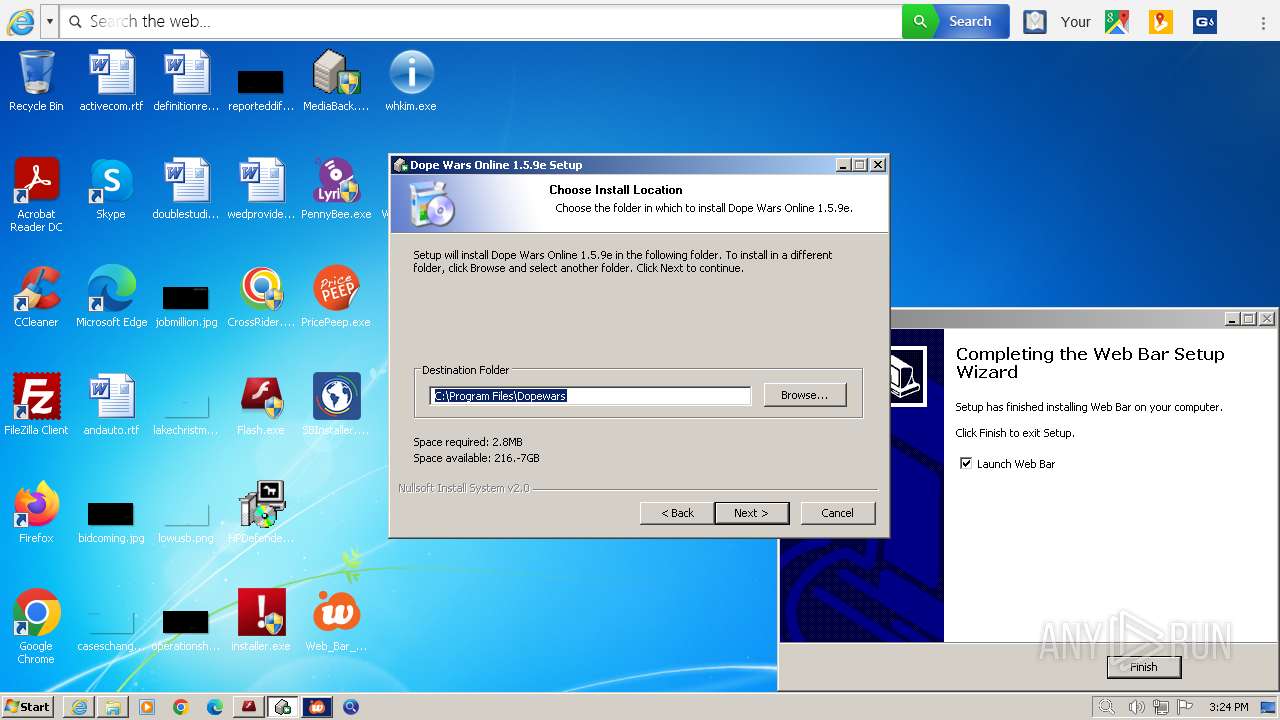The width and height of the screenshot is (1280, 720).
Task: Open the Recycle Bin desktop icon
Action: [36, 81]
